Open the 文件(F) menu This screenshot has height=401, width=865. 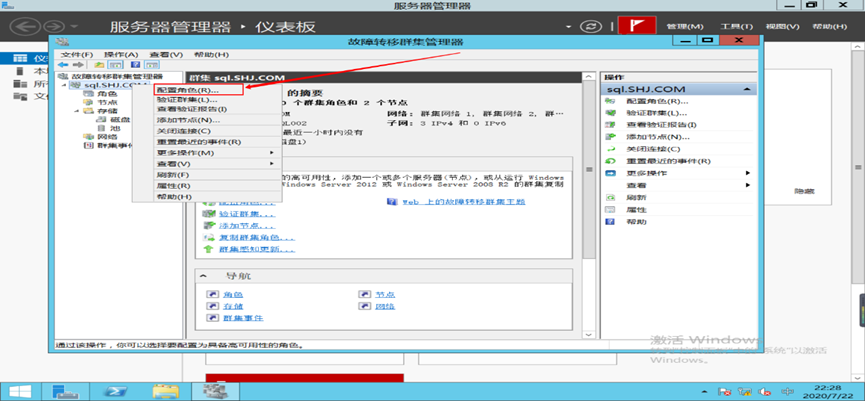77,55
